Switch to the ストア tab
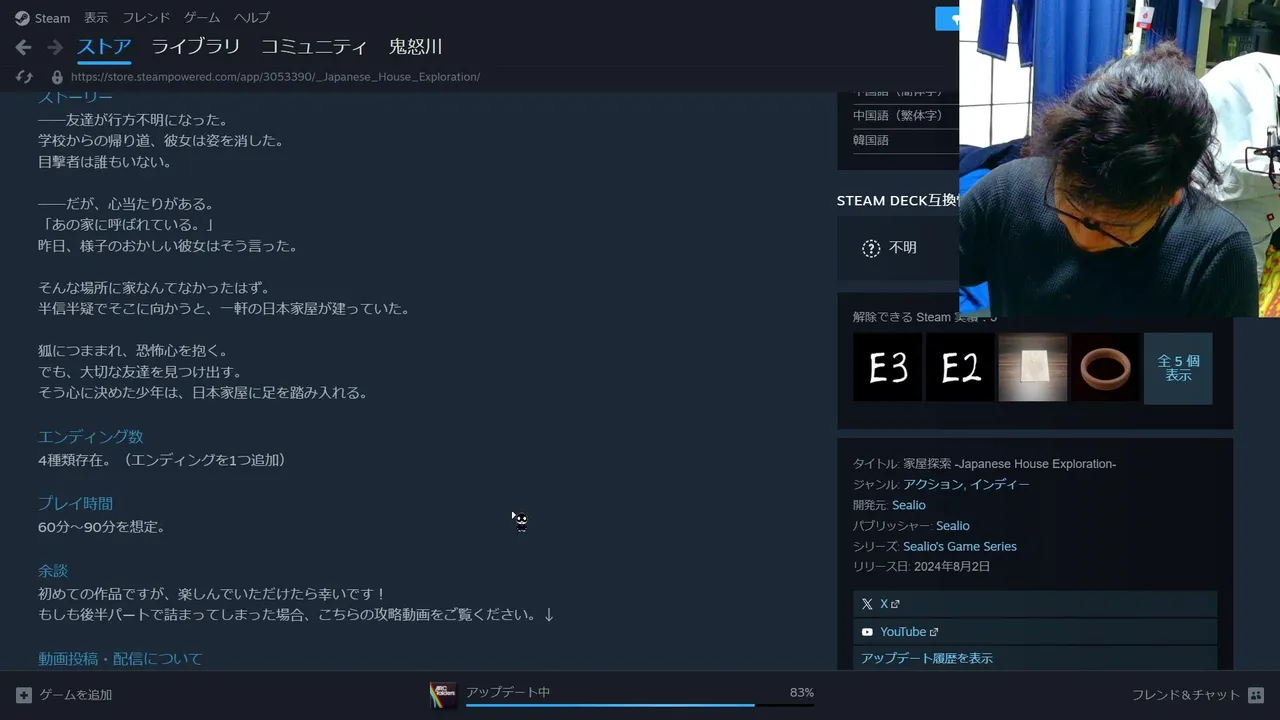The height and width of the screenshot is (720, 1280). [x=104, y=47]
